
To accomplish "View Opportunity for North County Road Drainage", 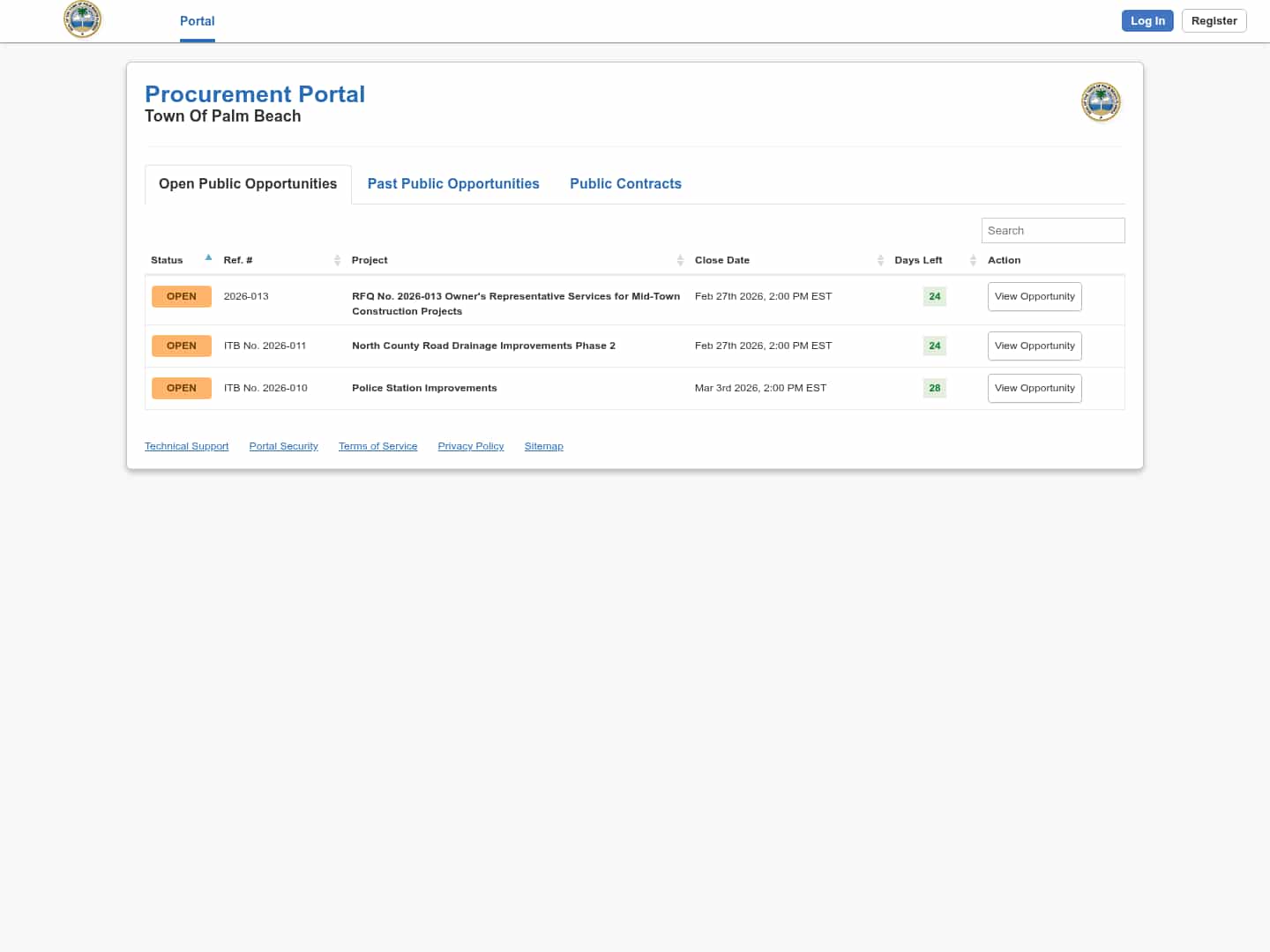I will point(1035,346).
